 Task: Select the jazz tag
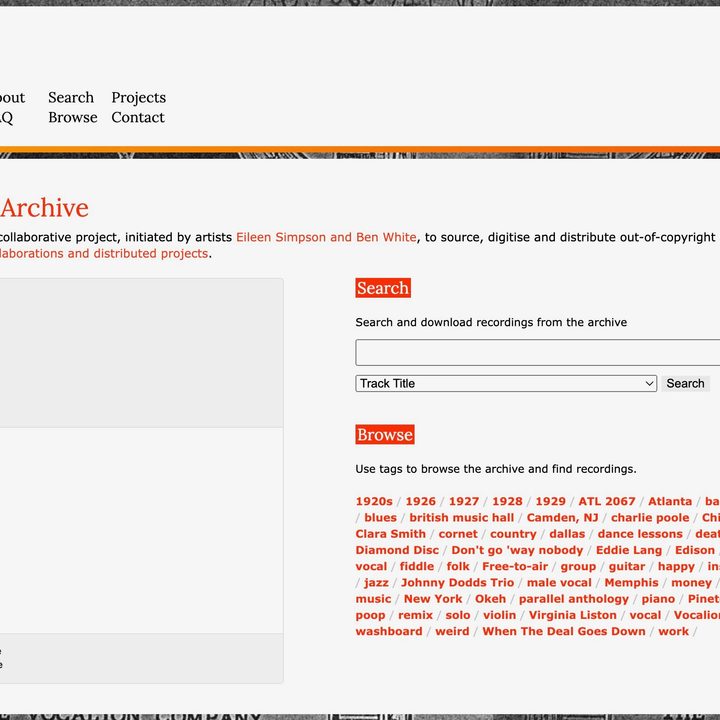[x=376, y=583]
